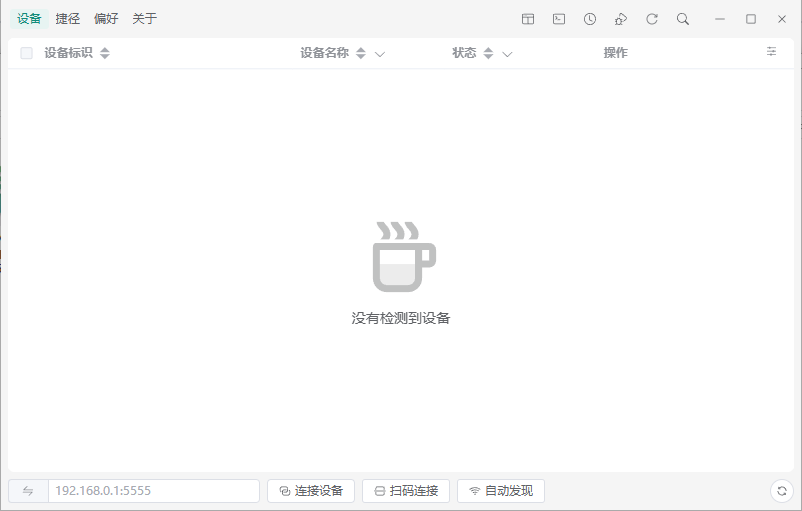Sort by 设备标识 column arrows
Screen dimensions: 802x511
coord(105,53)
